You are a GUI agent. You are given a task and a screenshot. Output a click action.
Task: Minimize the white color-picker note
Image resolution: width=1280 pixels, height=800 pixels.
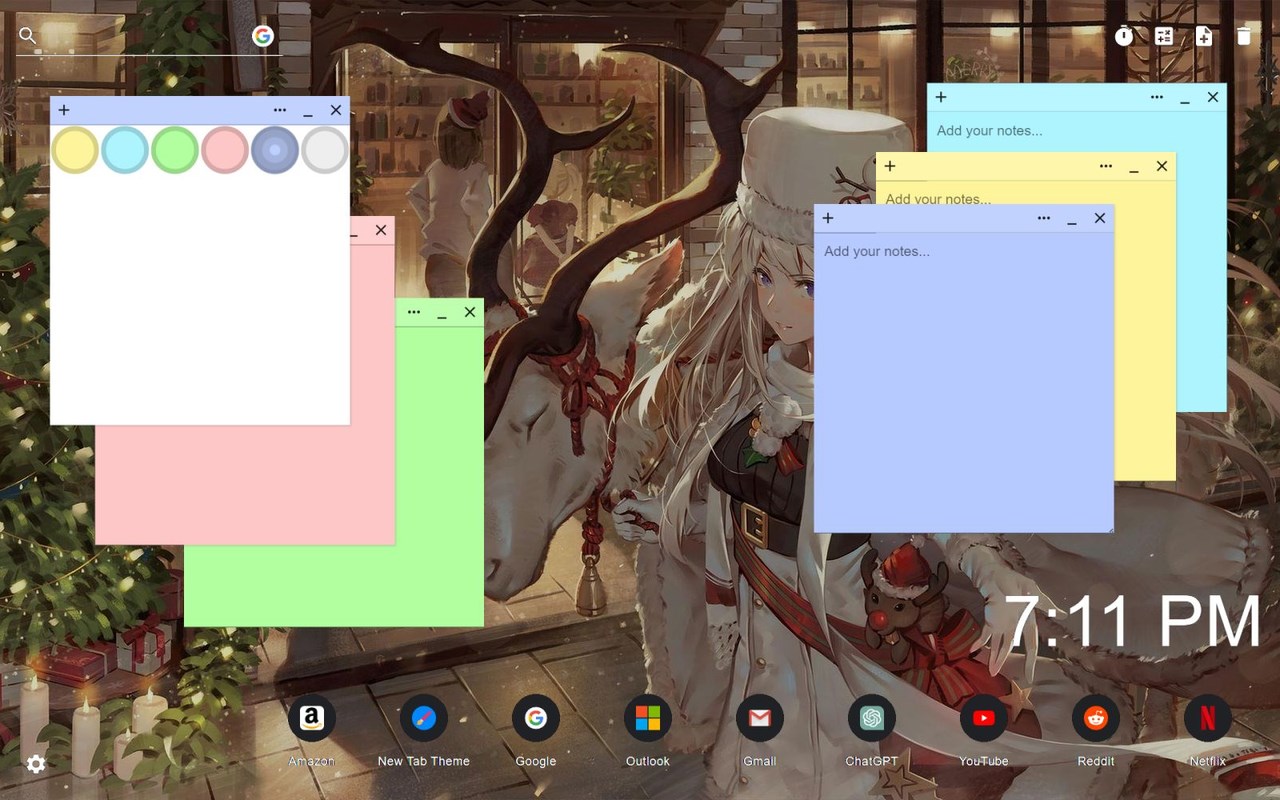(308, 111)
